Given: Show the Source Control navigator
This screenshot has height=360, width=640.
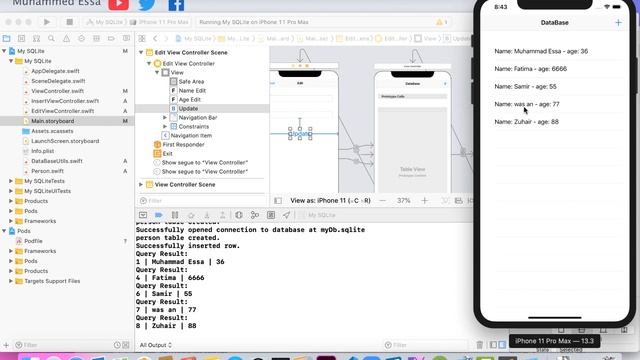Looking at the screenshot, I should point(21,38).
